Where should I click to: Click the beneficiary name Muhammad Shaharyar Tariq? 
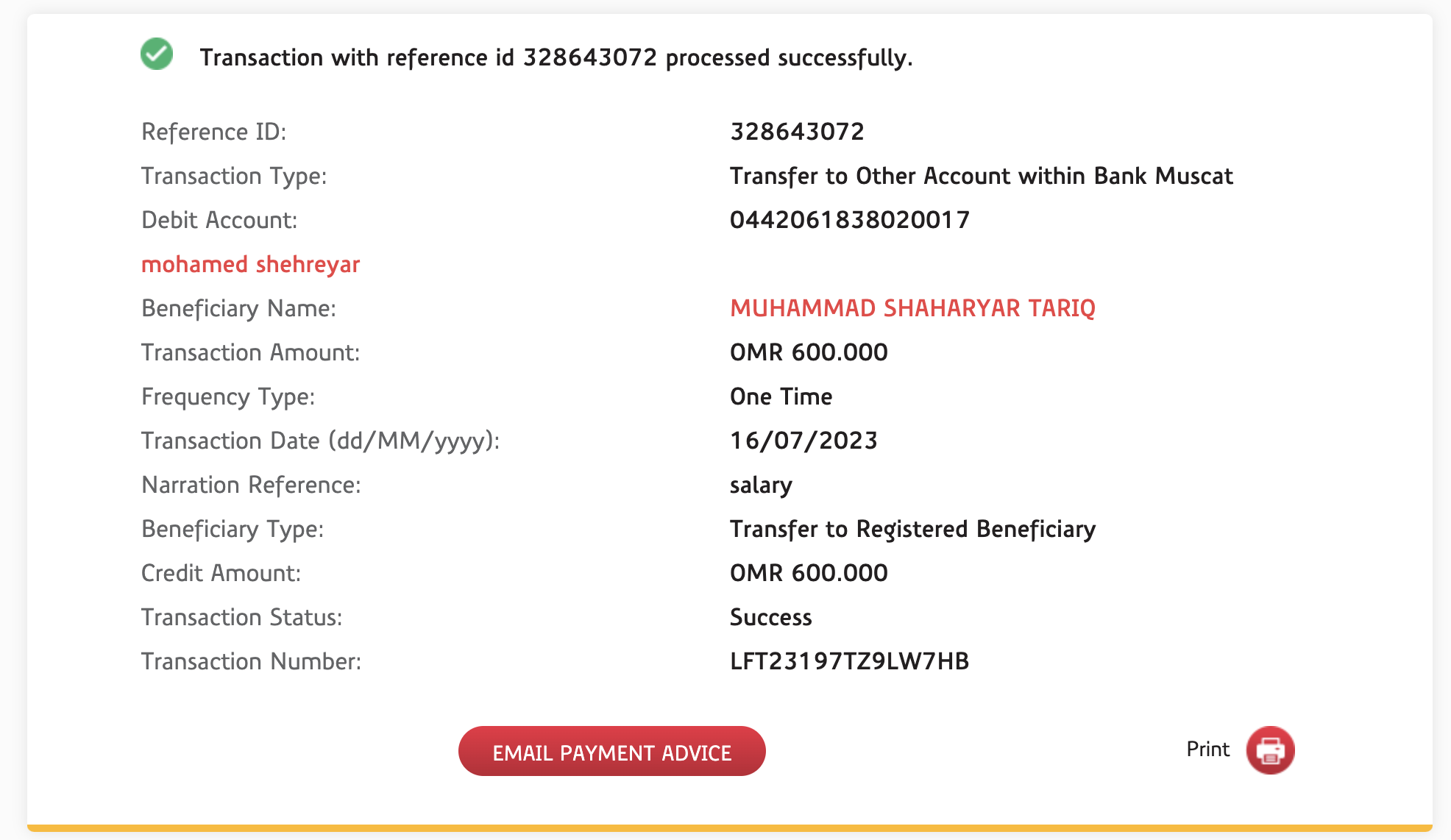(912, 308)
